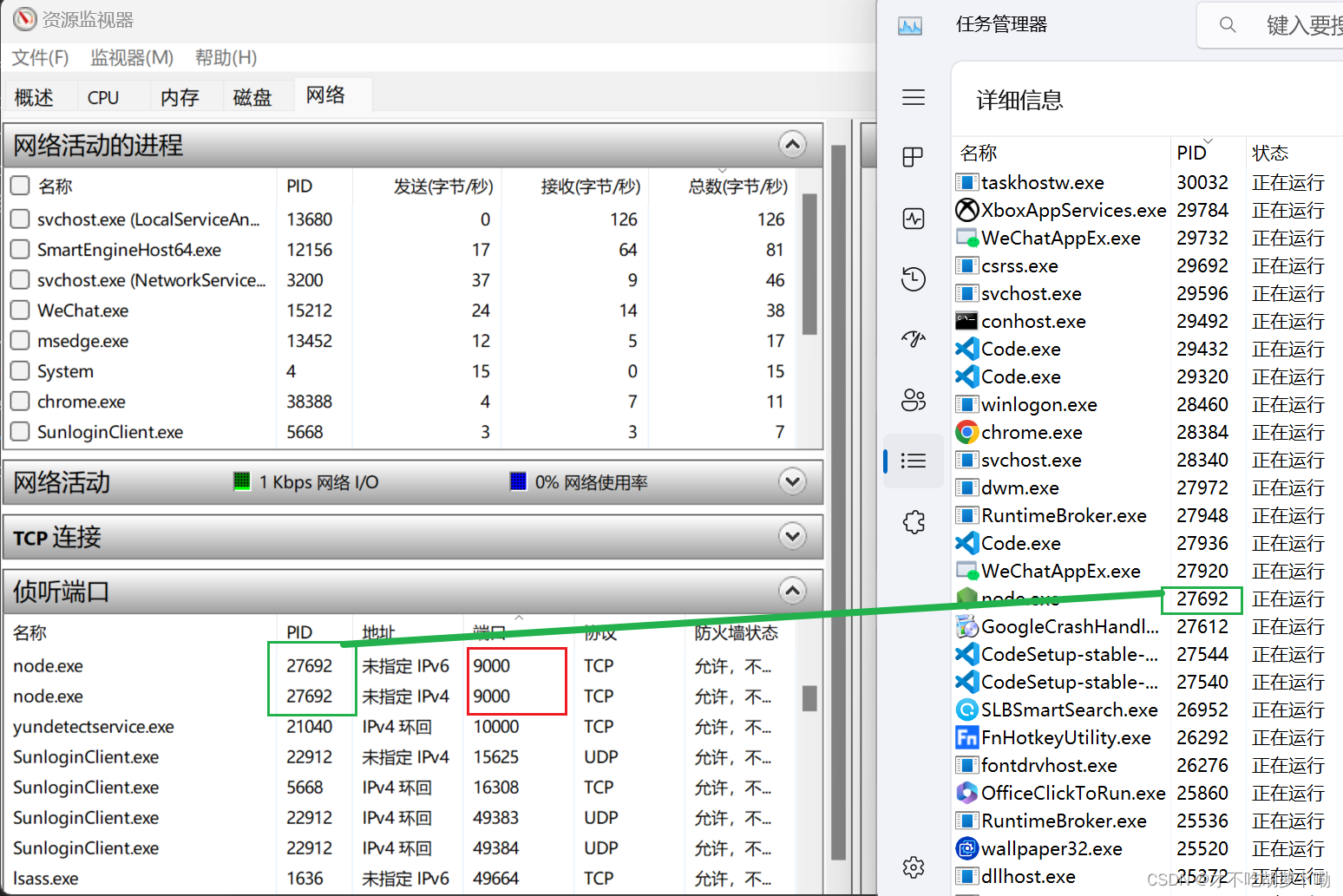Open the Startup apps view
The width and height of the screenshot is (1343, 896).
[x=913, y=339]
